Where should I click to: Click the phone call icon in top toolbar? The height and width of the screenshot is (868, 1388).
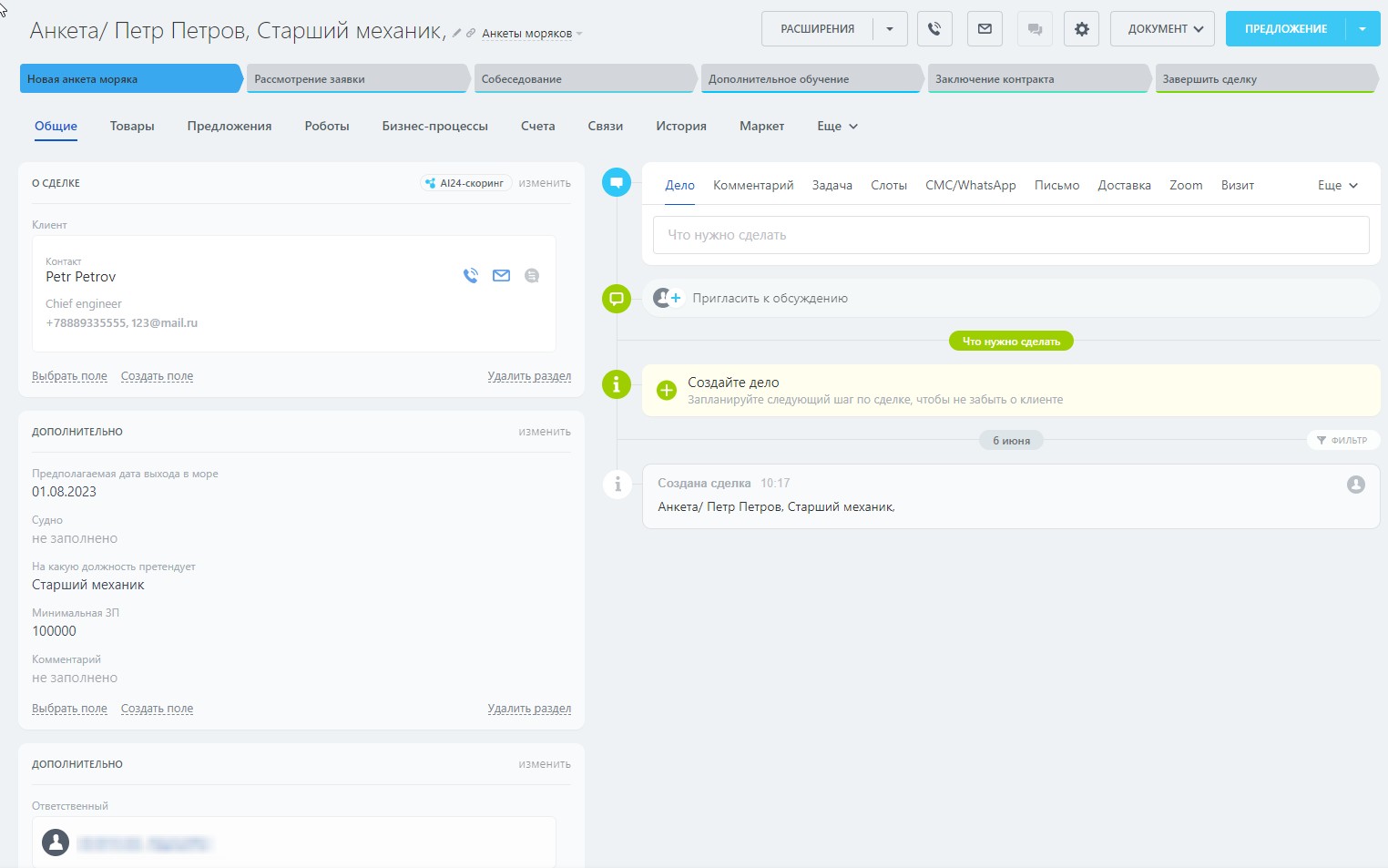[x=934, y=29]
